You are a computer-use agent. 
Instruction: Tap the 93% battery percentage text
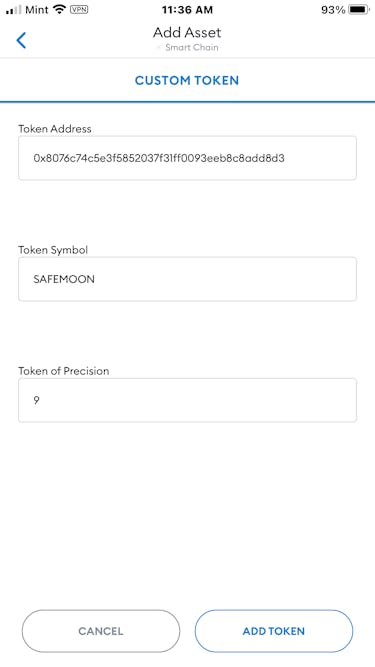pos(333,10)
